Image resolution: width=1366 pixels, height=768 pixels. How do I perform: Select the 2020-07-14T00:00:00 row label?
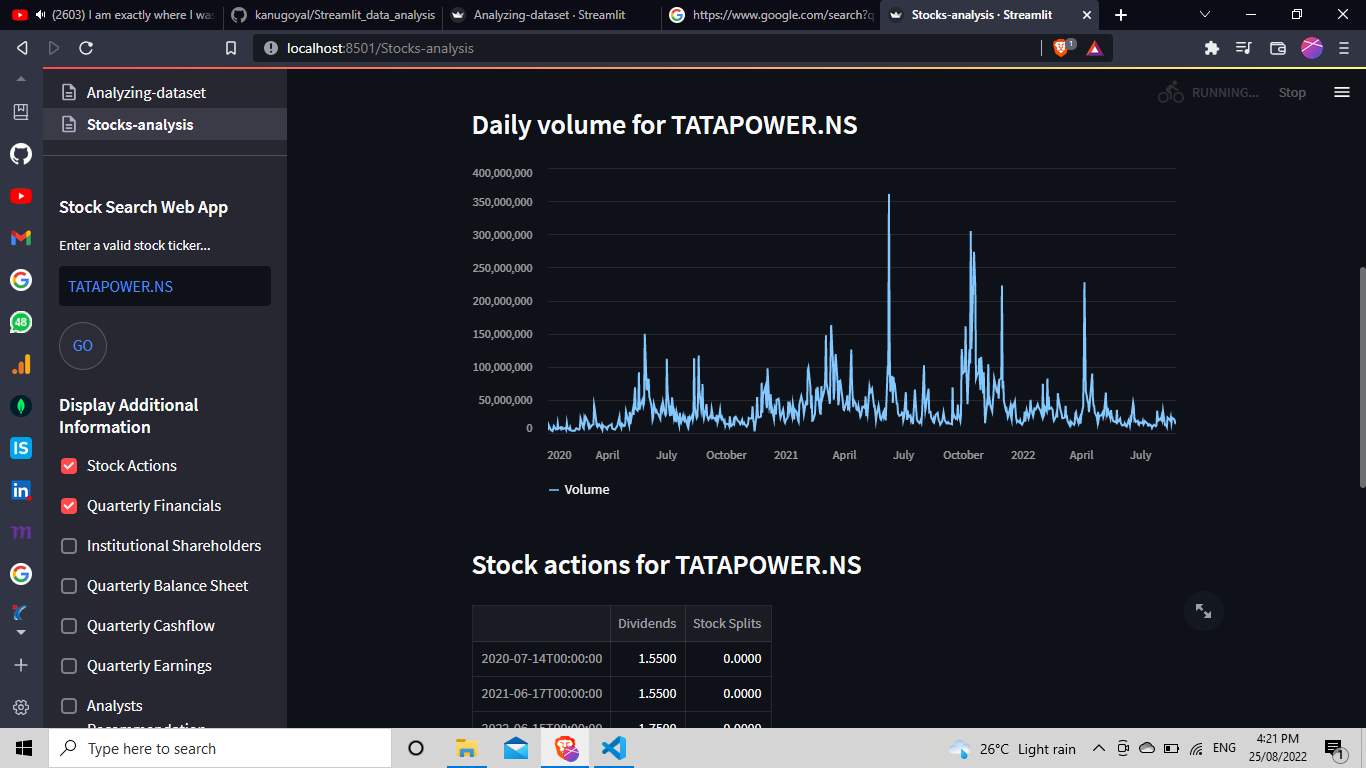[x=541, y=658]
